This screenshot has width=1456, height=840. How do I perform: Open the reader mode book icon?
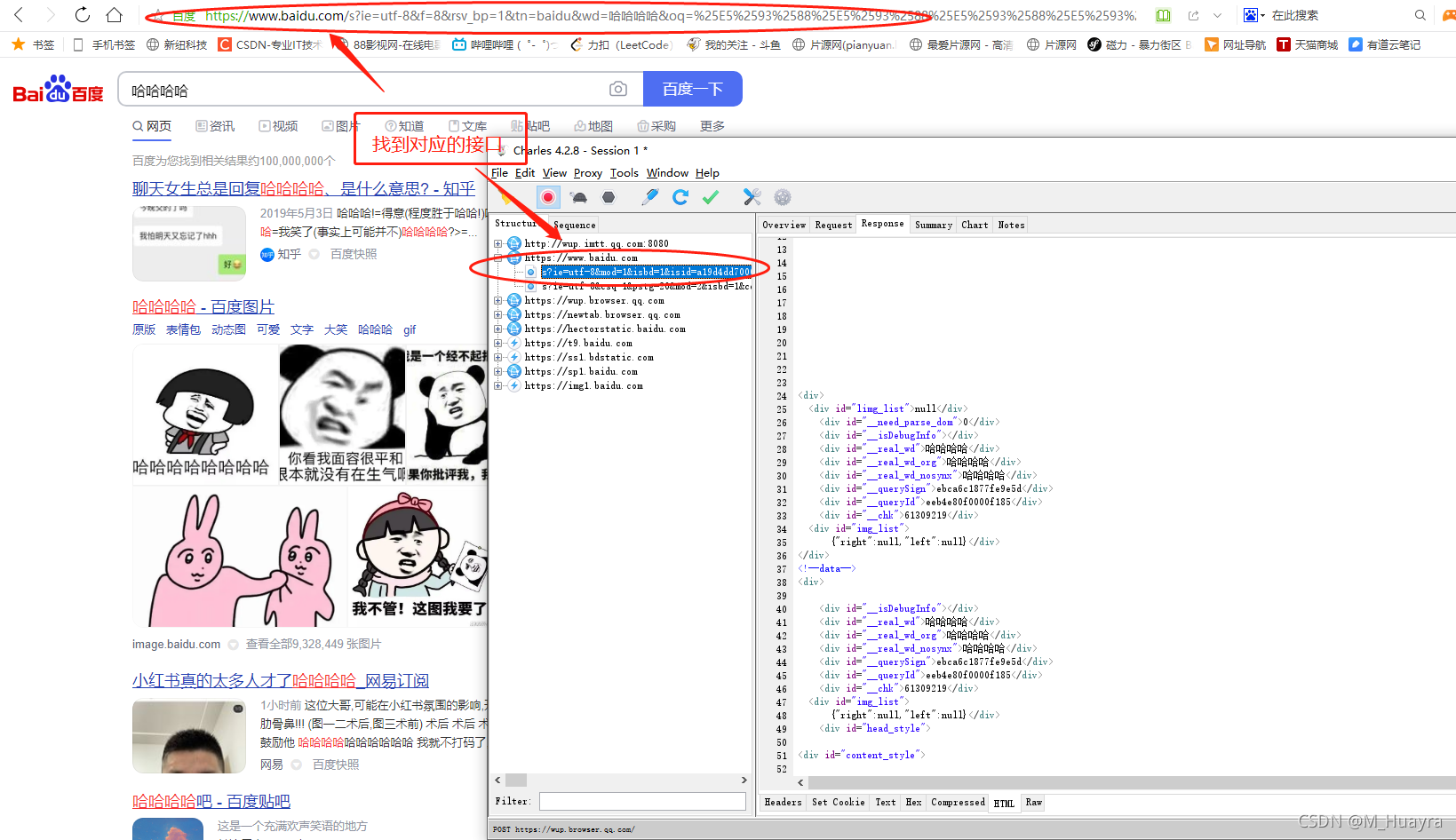point(1163,15)
